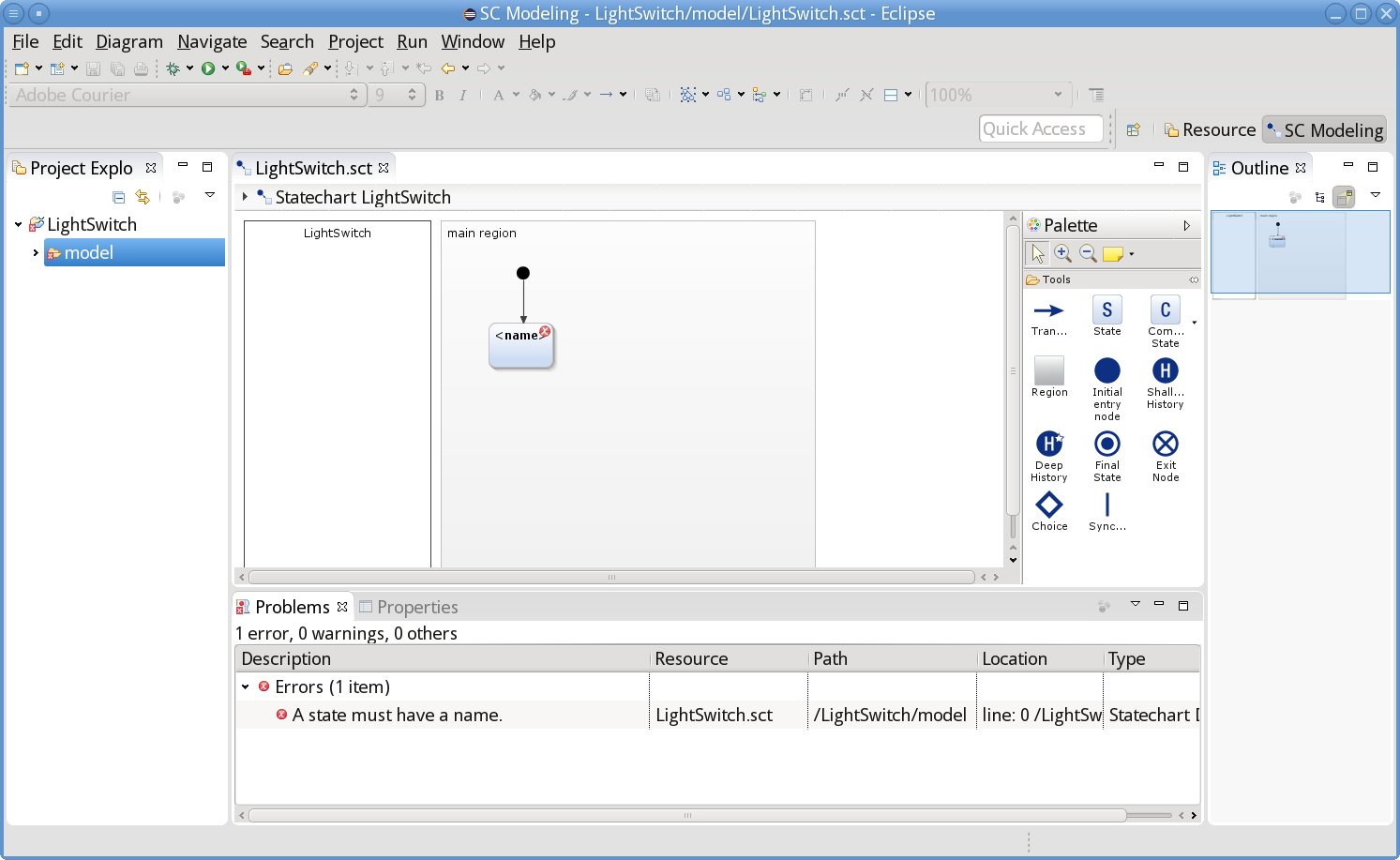This screenshot has height=860, width=1400.
Task: Click Collapse All in Project Explorer
Action: [x=118, y=197]
